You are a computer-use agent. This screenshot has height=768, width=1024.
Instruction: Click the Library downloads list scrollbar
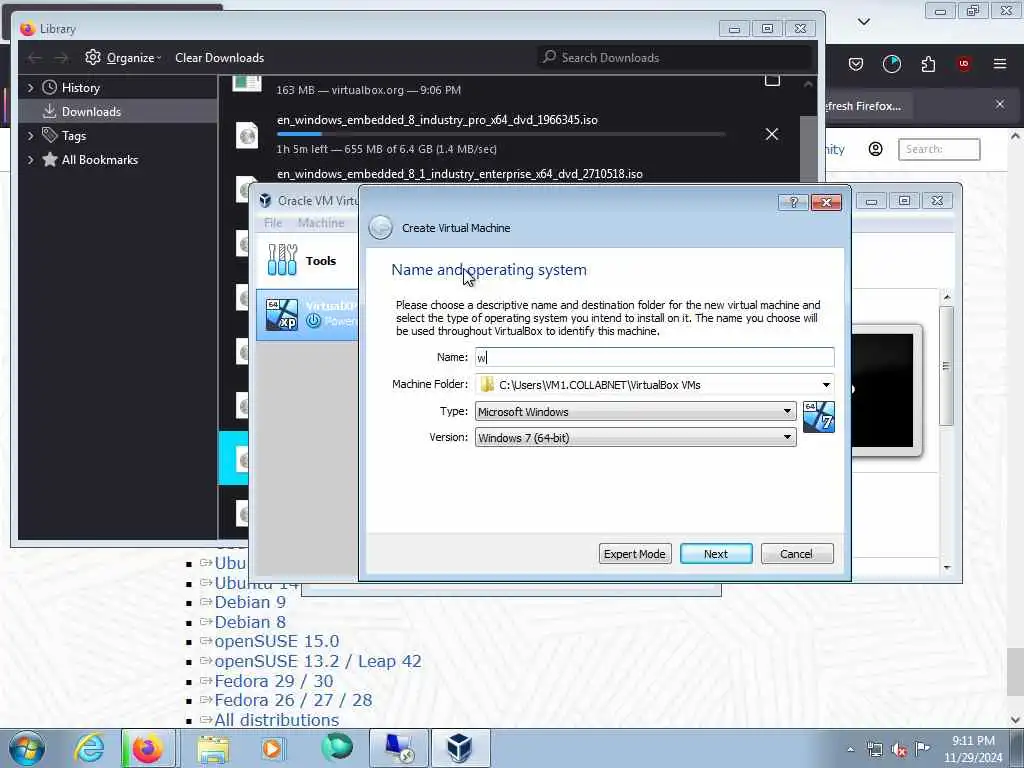point(808,152)
